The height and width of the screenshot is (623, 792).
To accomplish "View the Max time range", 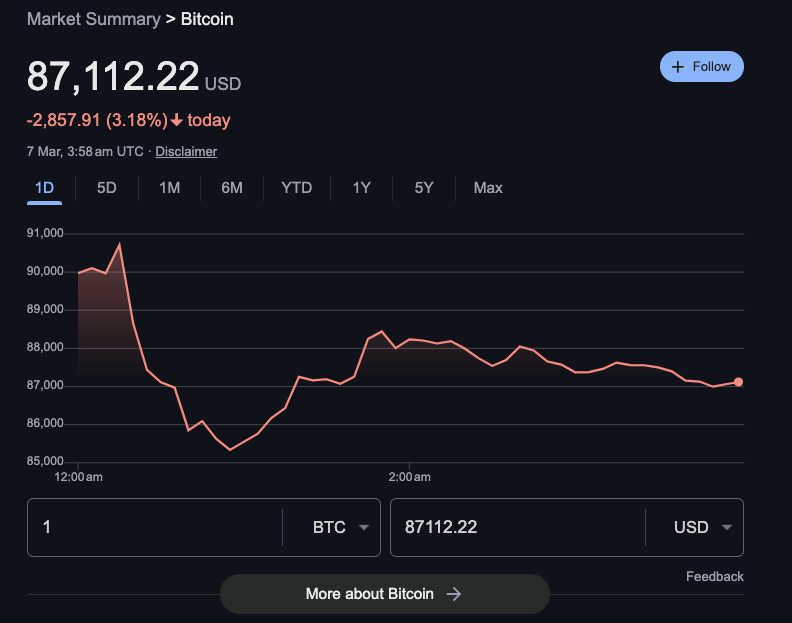I will [488, 188].
